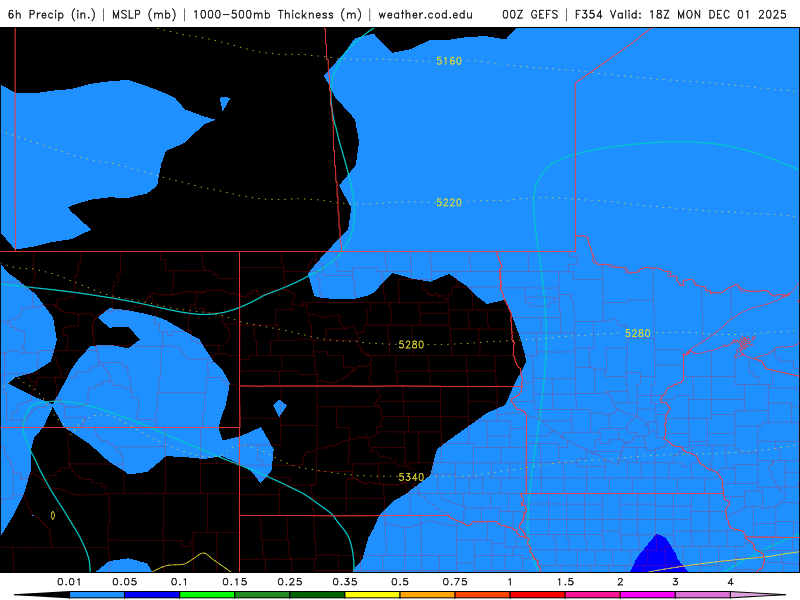Image resolution: width=800 pixels, height=600 pixels.
Task: Click the 0.15 legend value
Action: (x=235, y=582)
